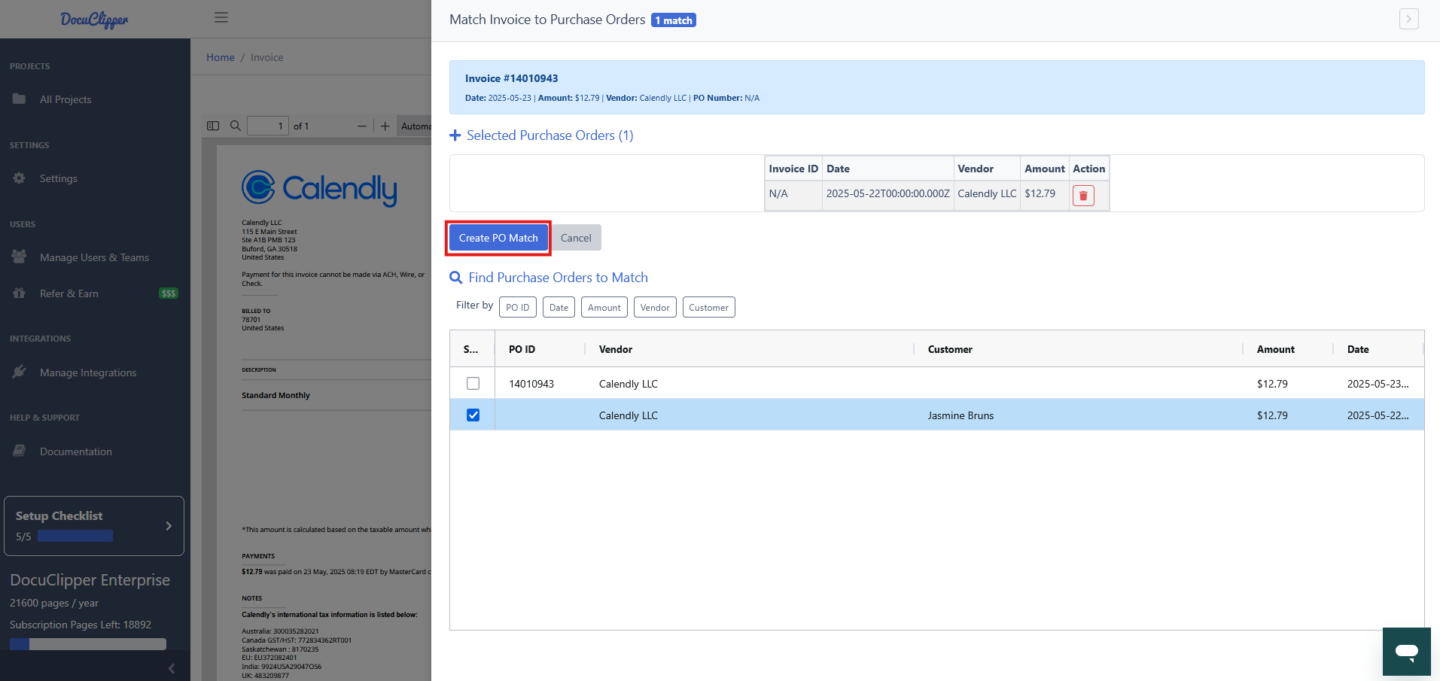Viewport: 1440px width, 681px height.
Task: Expand the Setup Checklist chevron
Action: pyautogui.click(x=168, y=526)
